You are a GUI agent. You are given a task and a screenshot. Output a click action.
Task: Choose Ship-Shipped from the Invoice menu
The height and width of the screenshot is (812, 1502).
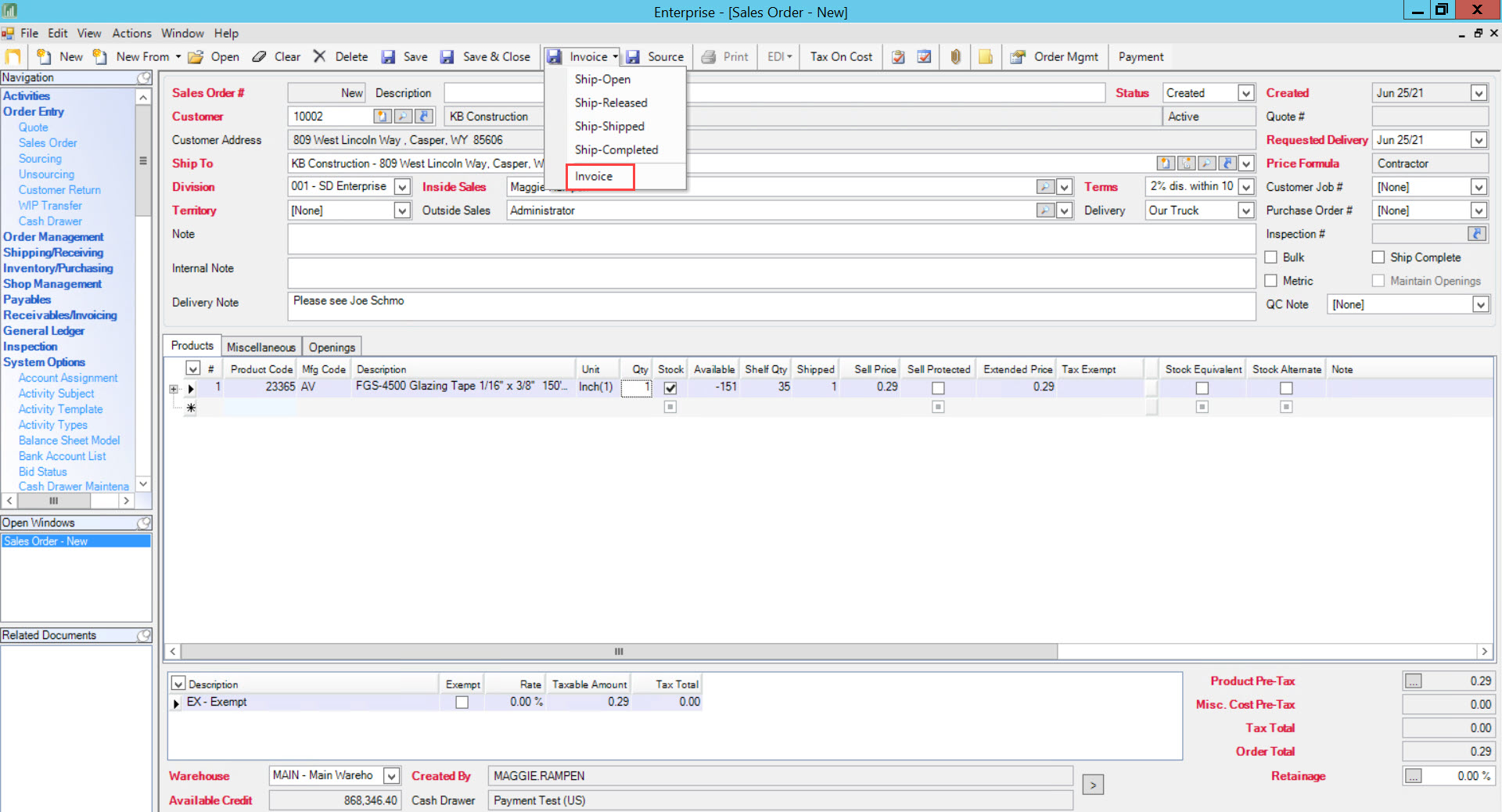609,127
